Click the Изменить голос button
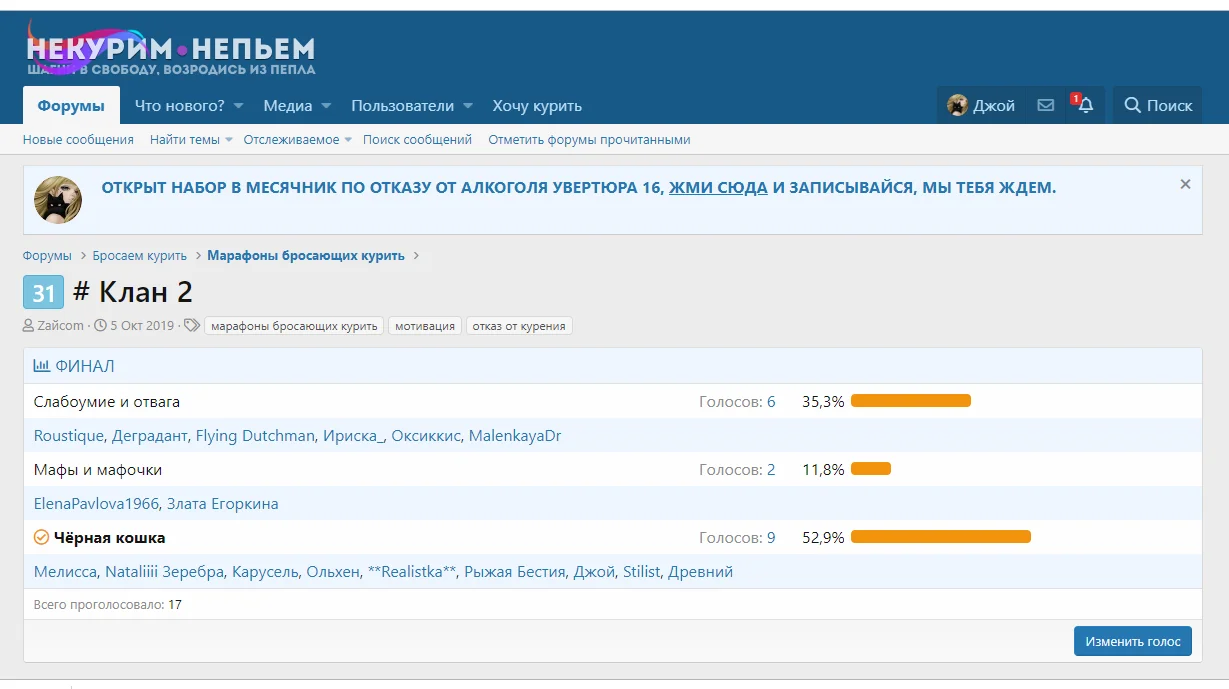Image resolution: width=1229 pixels, height=689 pixels. coord(1132,641)
